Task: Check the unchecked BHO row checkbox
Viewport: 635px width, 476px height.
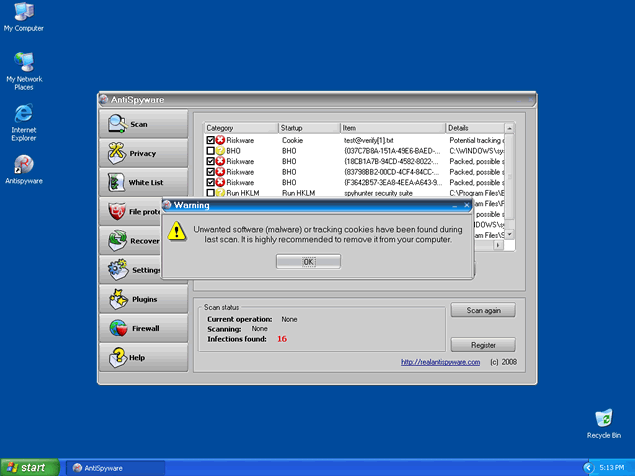Action: pyautogui.click(x=210, y=151)
